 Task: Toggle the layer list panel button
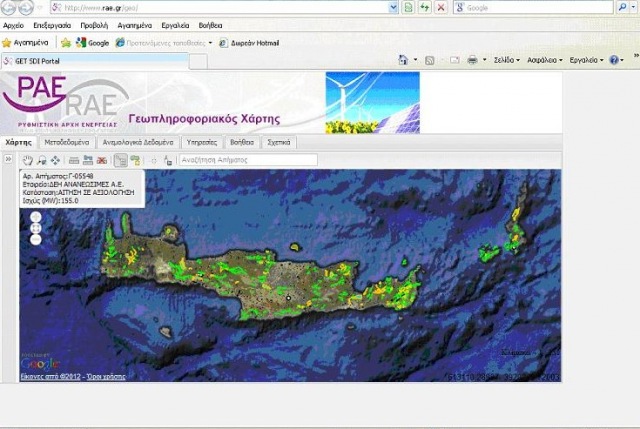coord(120,160)
